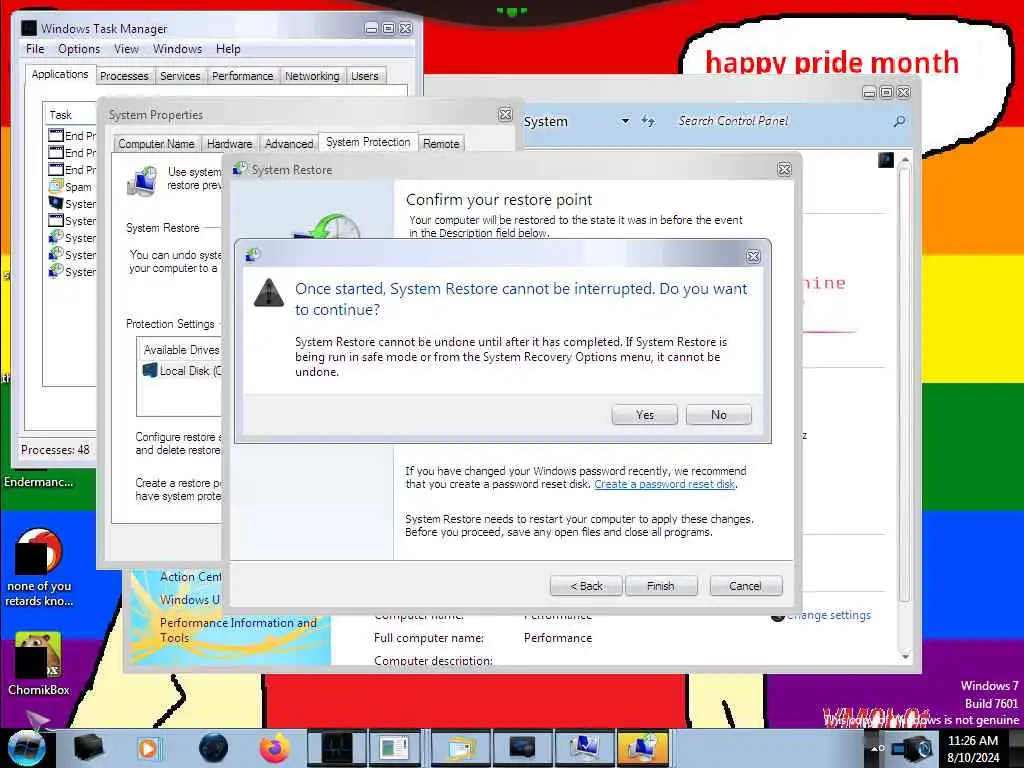1024x768 pixels.
Task: Switch to System Properties taskbar button
Action: [584, 748]
